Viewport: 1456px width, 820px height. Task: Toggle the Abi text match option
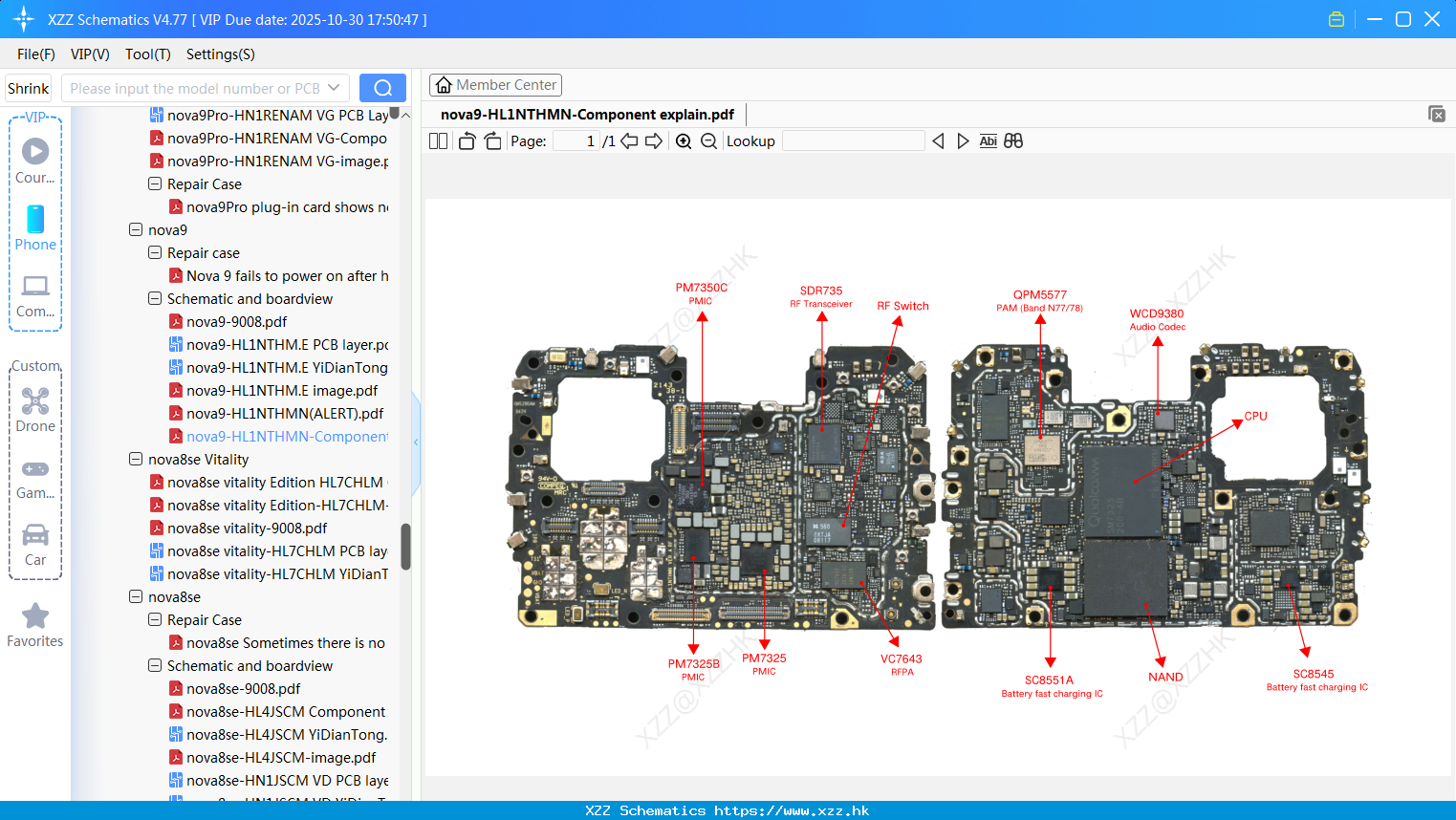pos(989,140)
